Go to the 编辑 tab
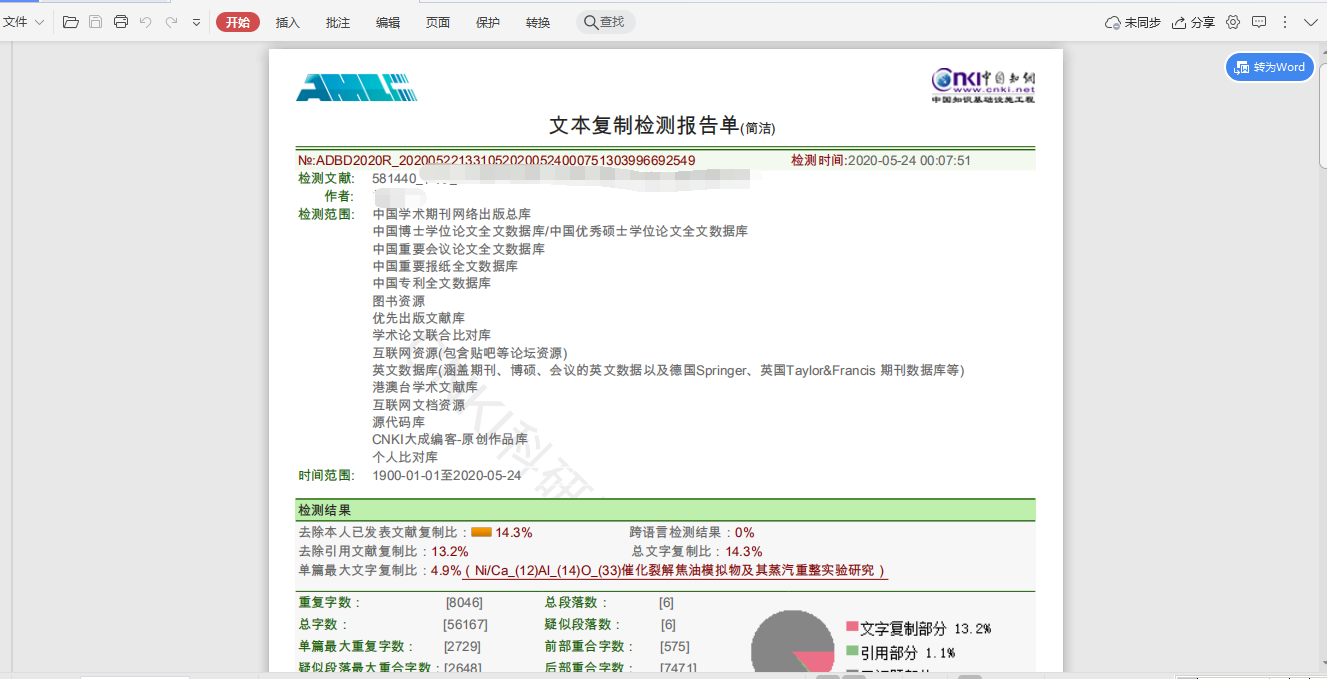 click(388, 22)
